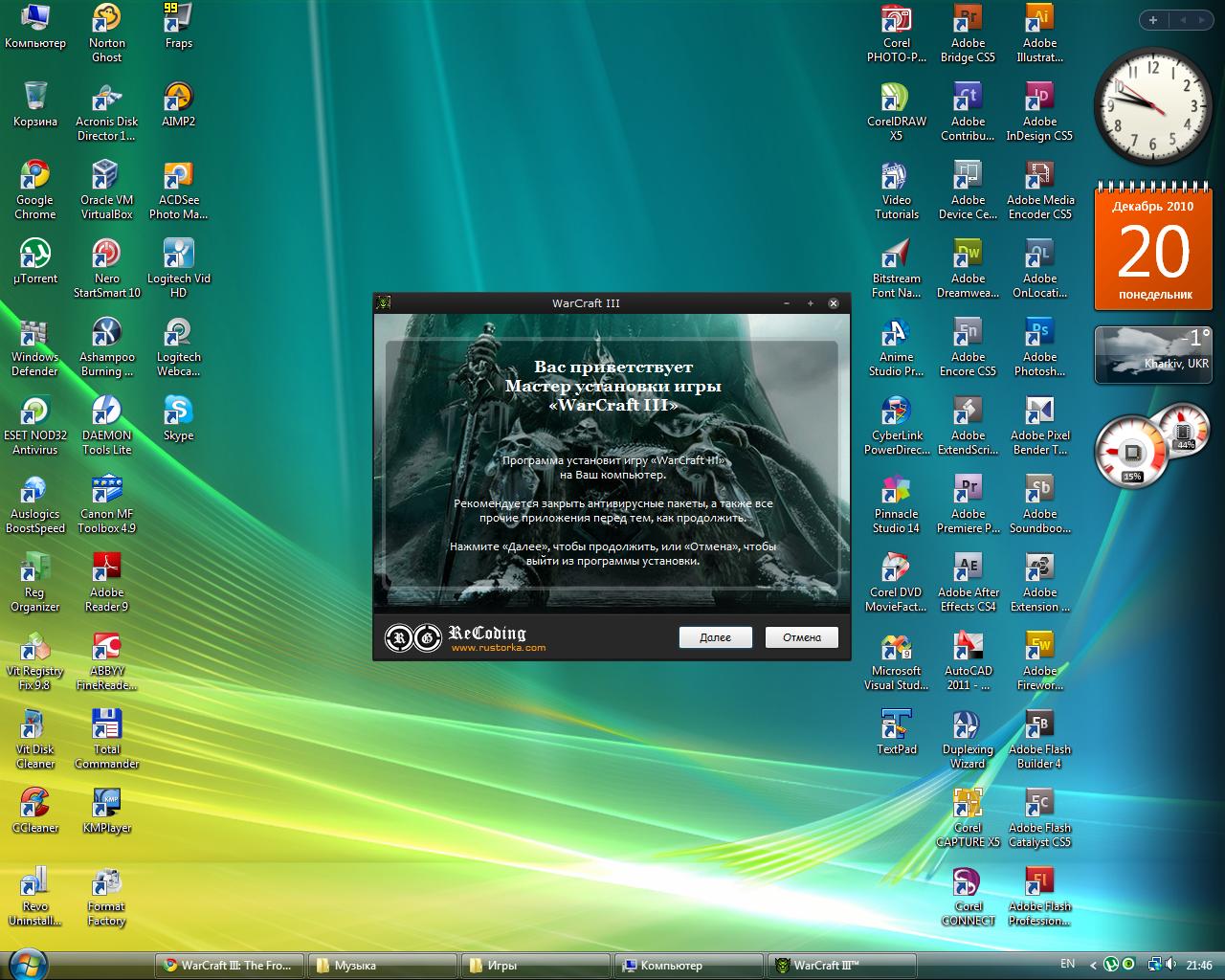Open the www.rustorka.com link

click(x=498, y=648)
